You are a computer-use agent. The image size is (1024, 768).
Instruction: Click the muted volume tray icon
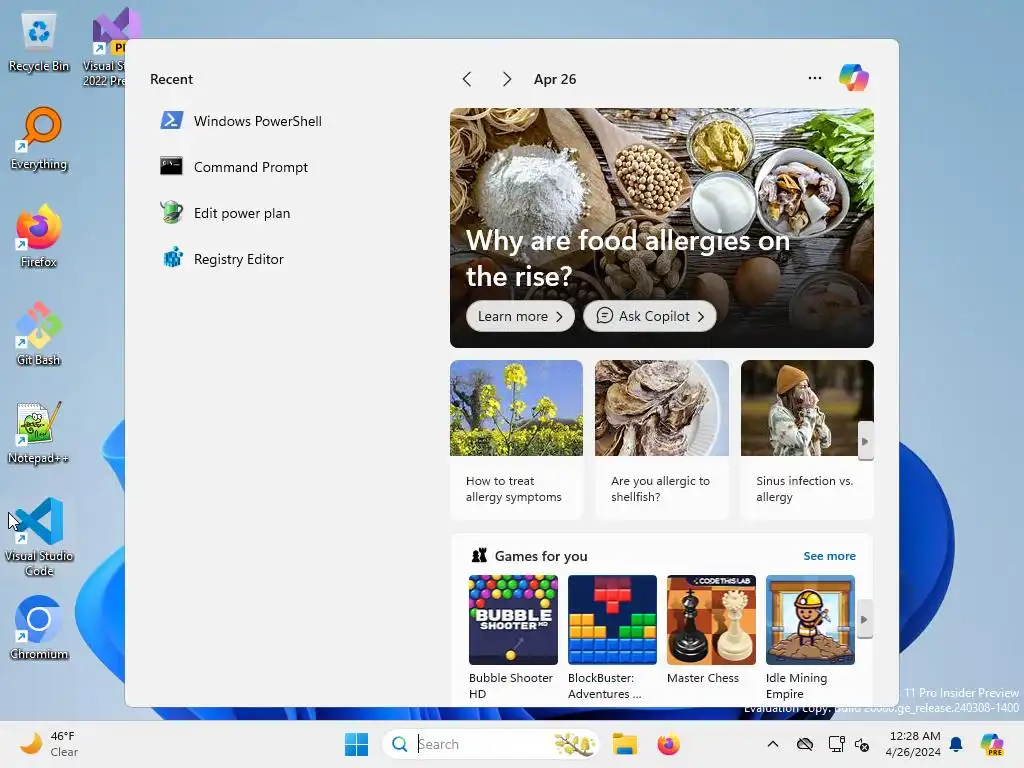862,744
